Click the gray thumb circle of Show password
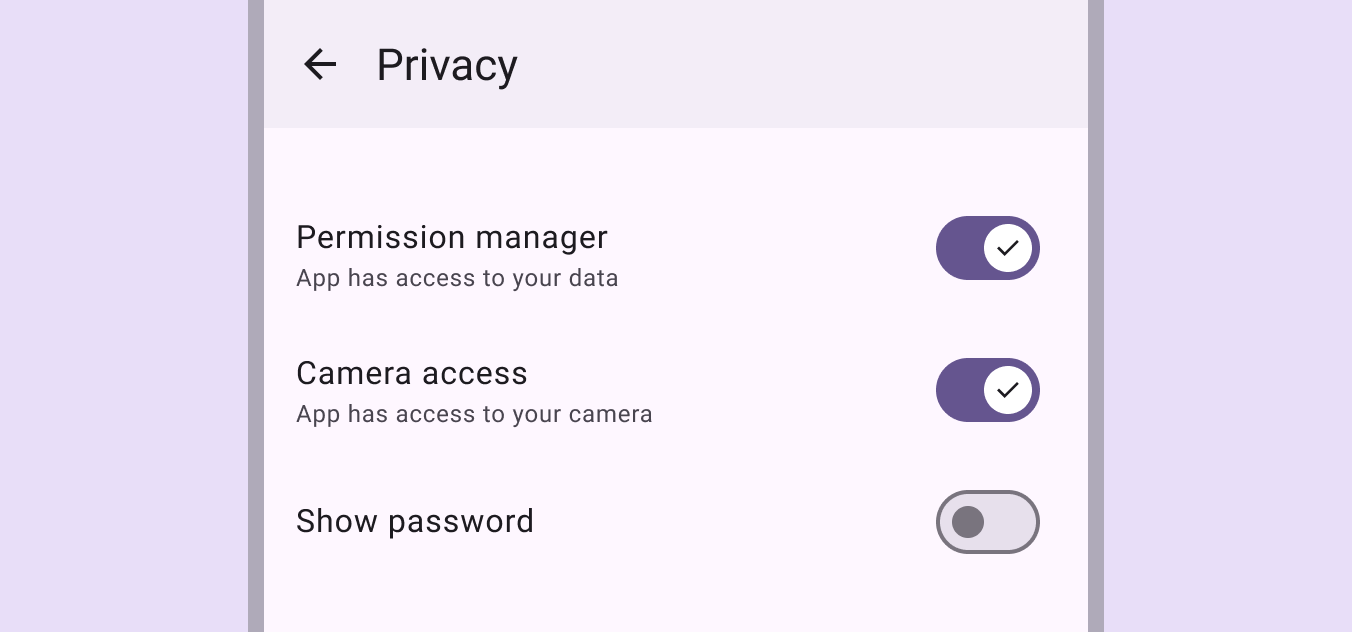 coord(968,522)
